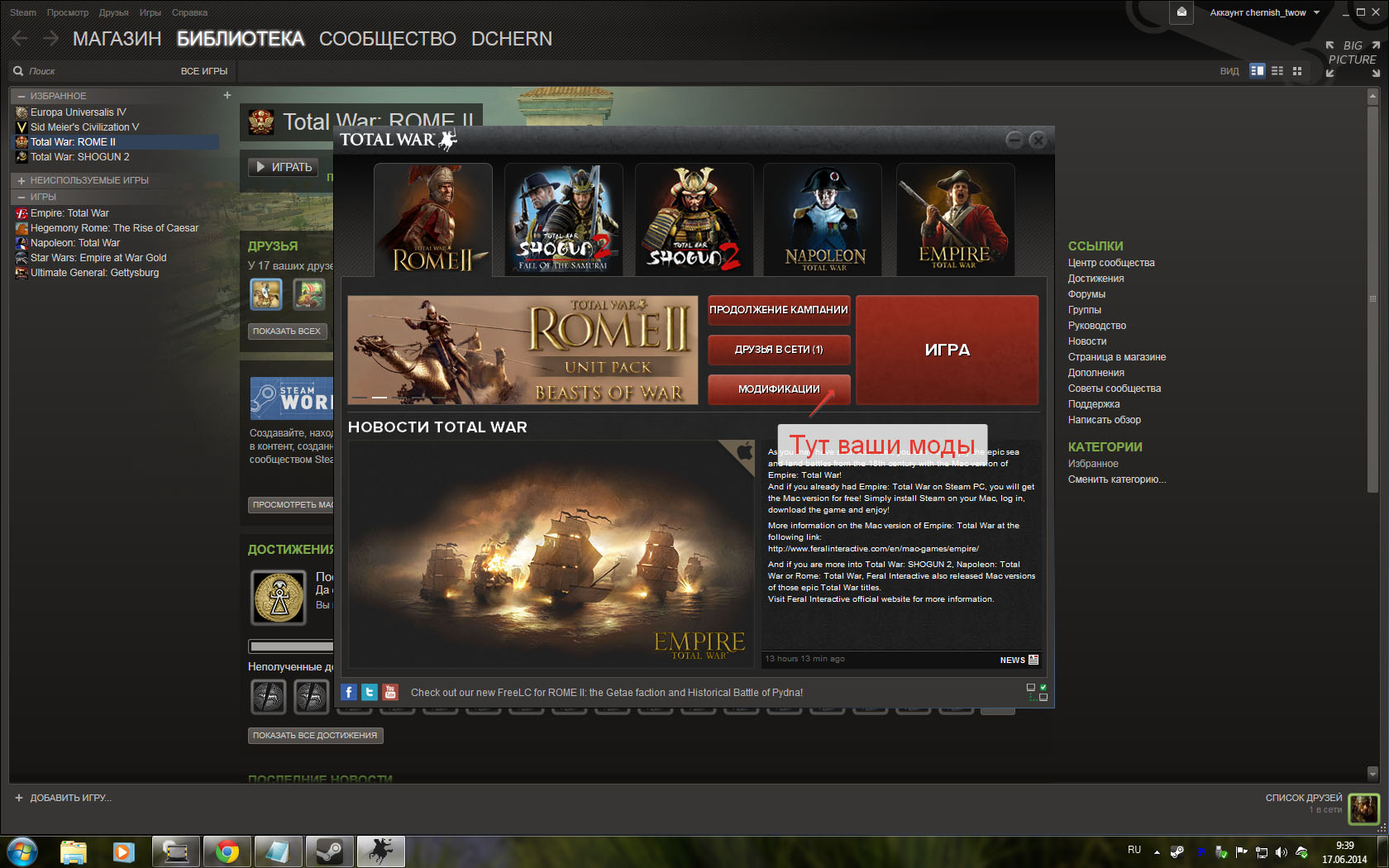This screenshot has width=1389, height=868.
Task: Click the Steam back navigation arrow
Action: point(20,39)
